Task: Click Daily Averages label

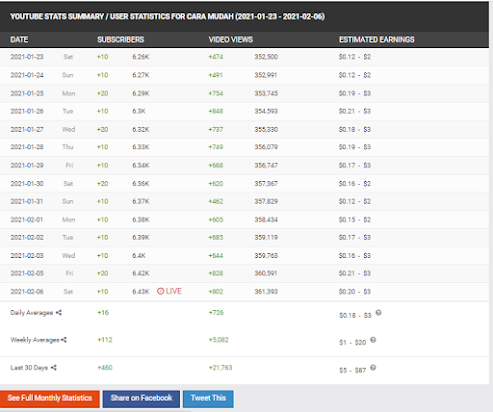Action: [32, 313]
